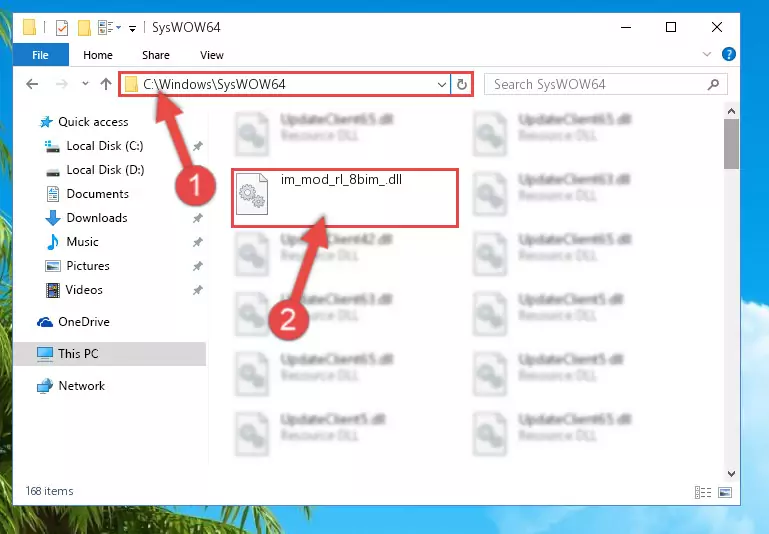Click the pin icon beside Downloads
This screenshot has width=769, height=534.
pyautogui.click(x=198, y=218)
